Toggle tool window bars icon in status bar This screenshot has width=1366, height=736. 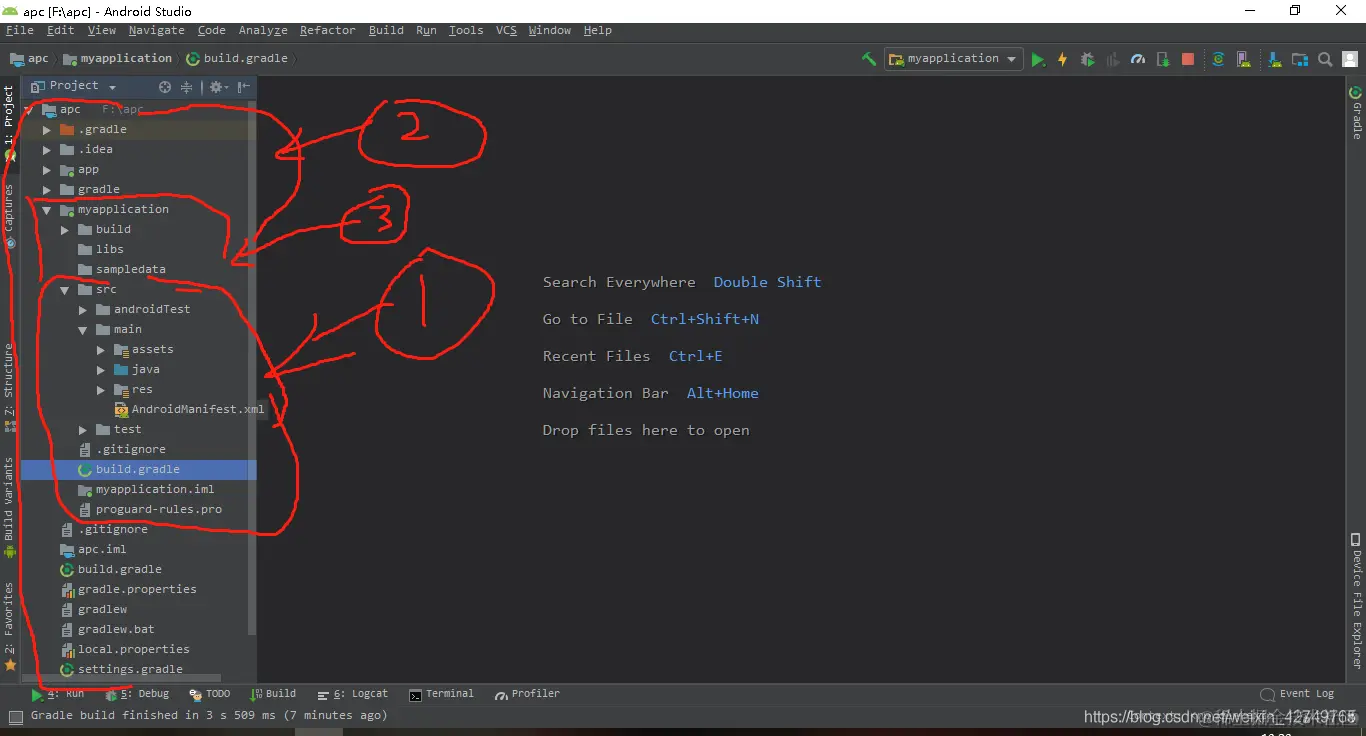(x=15, y=716)
